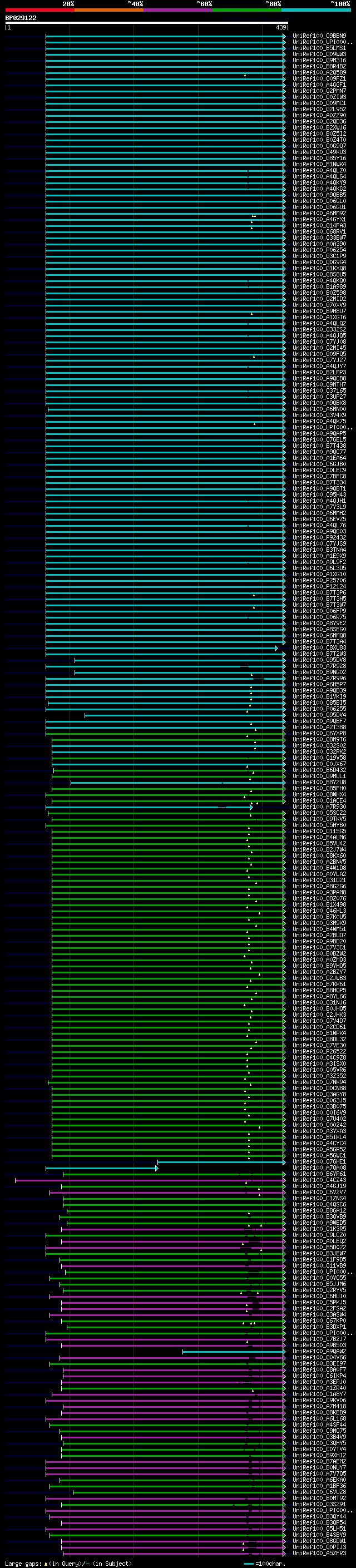Select hit label UniRef100_B3QVB9
The width and height of the screenshot is (356, 1568).
pos(319,1216)
